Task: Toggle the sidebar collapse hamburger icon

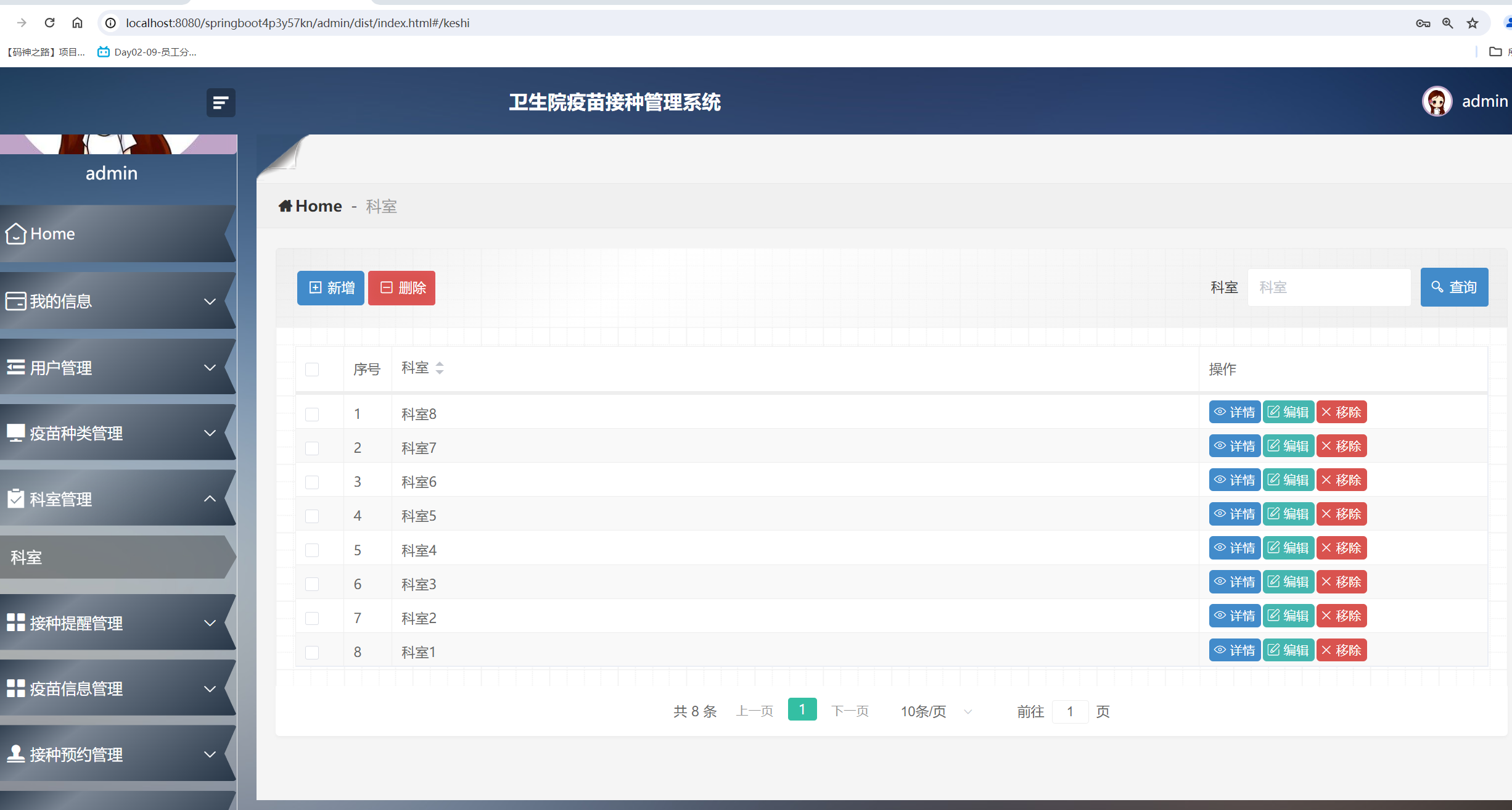Action: (221, 102)
